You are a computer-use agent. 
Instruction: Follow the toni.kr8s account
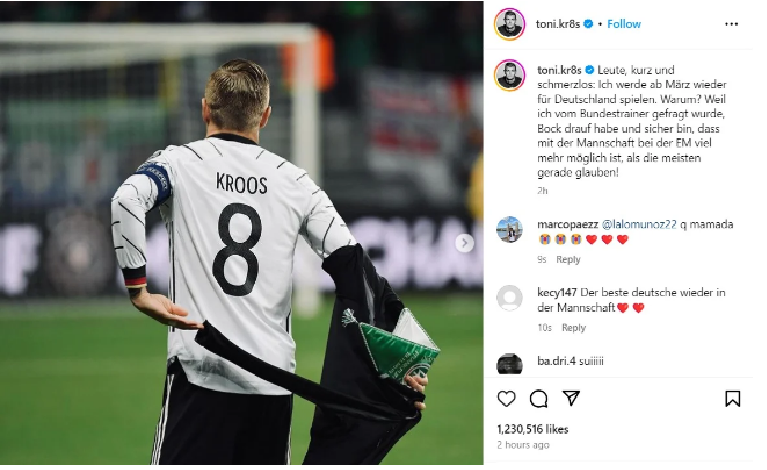pos(624,24)
